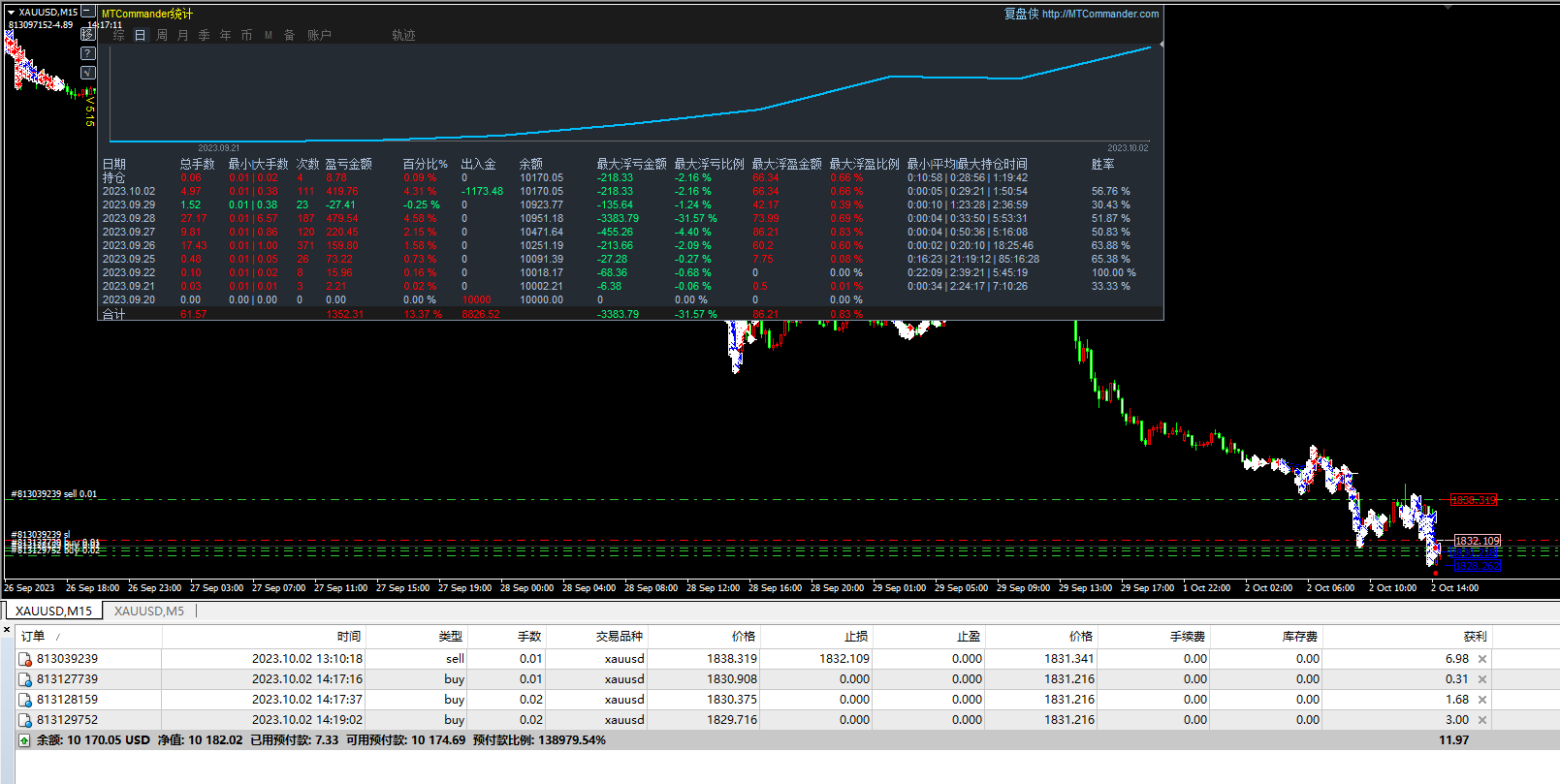Select the 月 monthly statistics tab
The height and width of the screenshot is (784, 1560).
tap(183, 35)
